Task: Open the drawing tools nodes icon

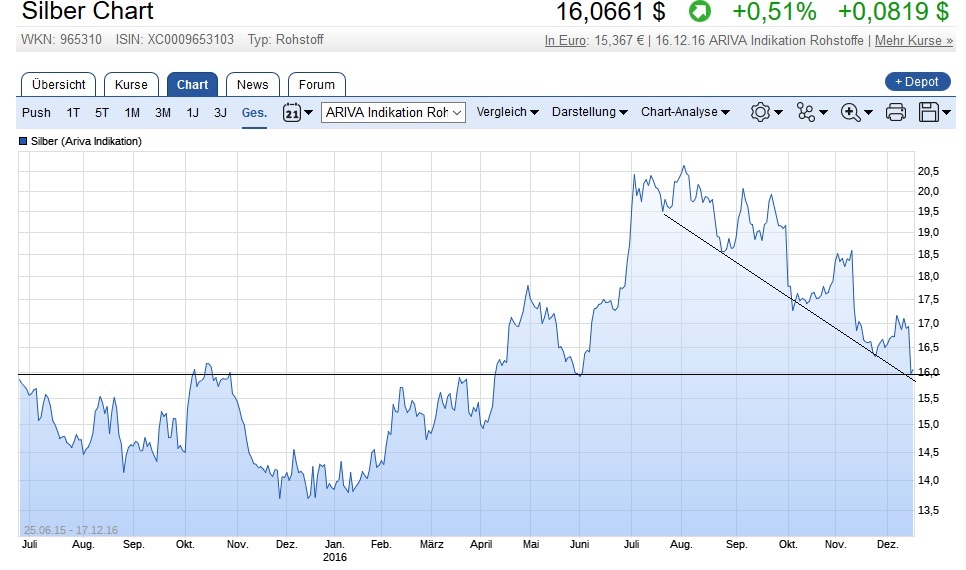Action: (x=805, y=112)
